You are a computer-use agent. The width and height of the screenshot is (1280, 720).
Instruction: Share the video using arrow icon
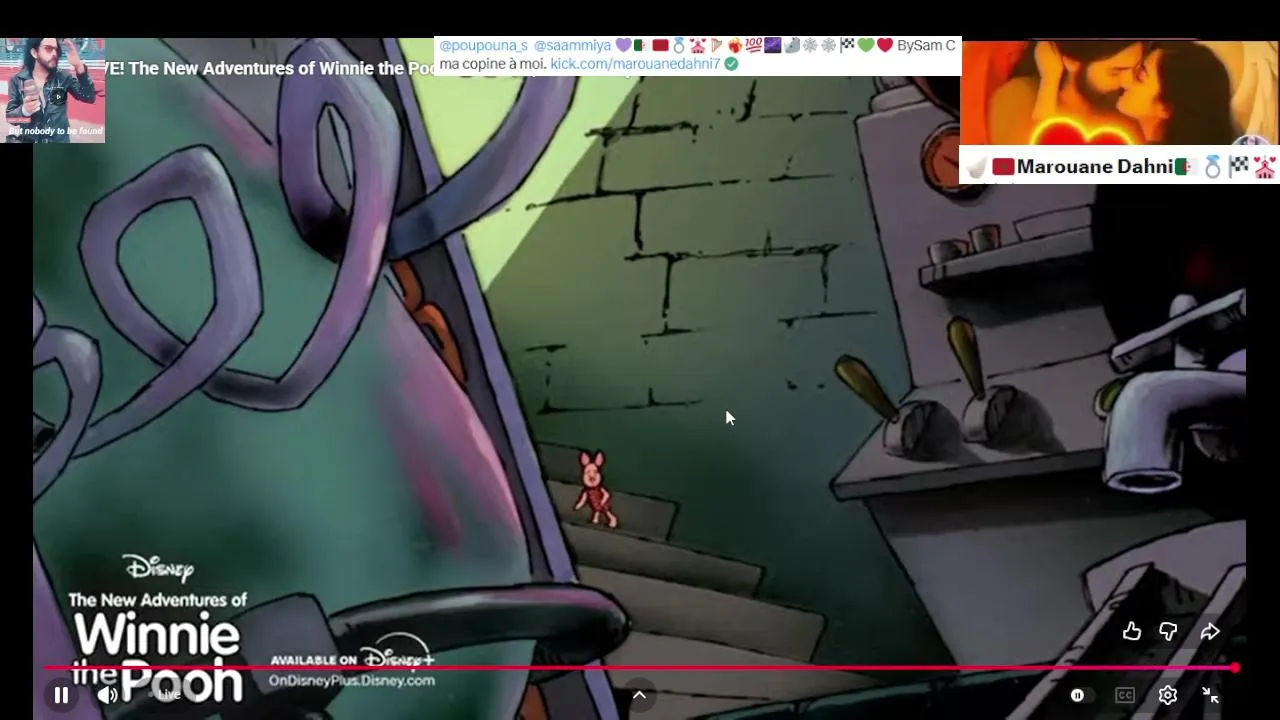(x=1210, y=631)
